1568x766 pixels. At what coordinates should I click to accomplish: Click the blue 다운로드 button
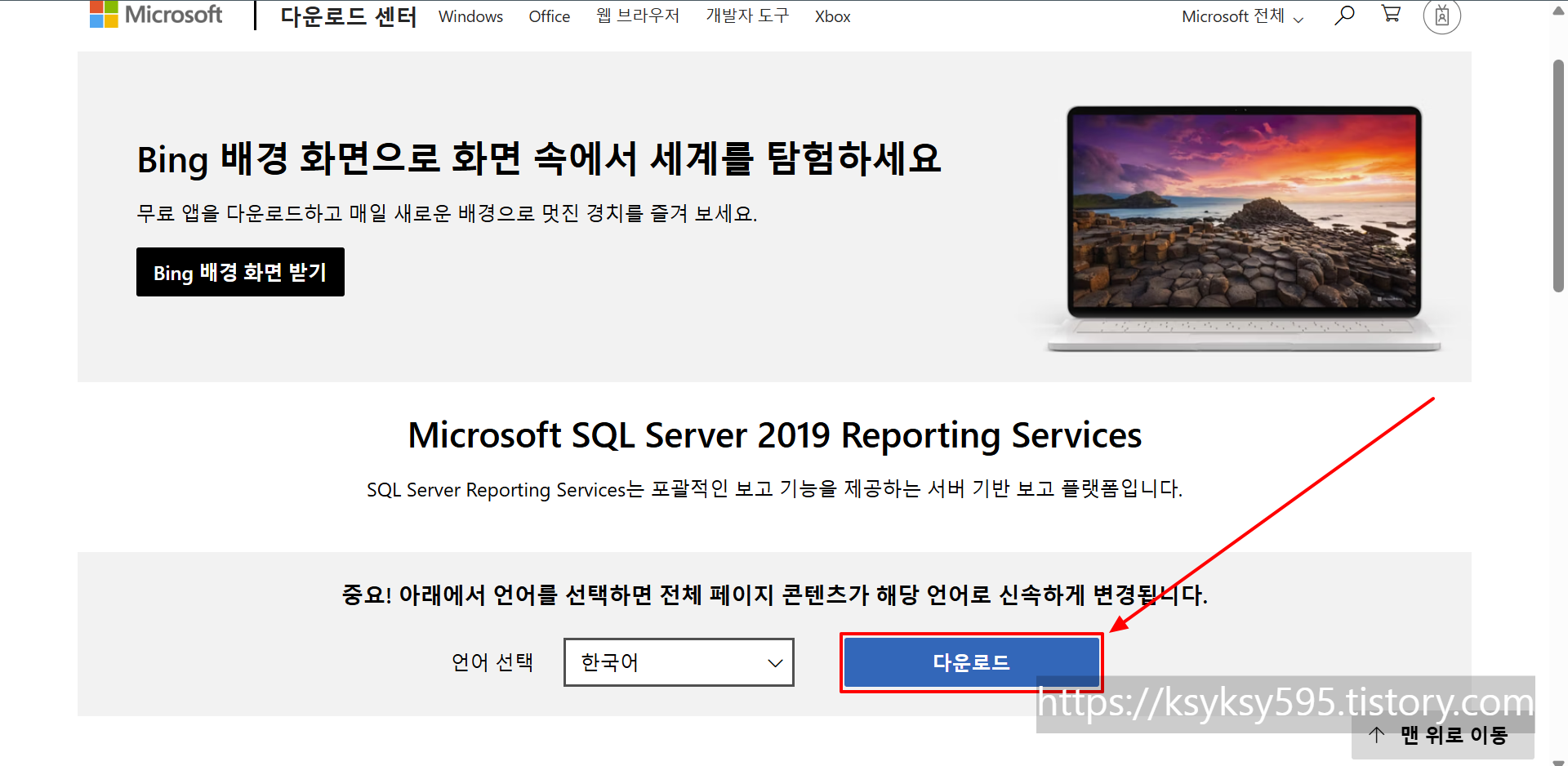tap(971, 662)
